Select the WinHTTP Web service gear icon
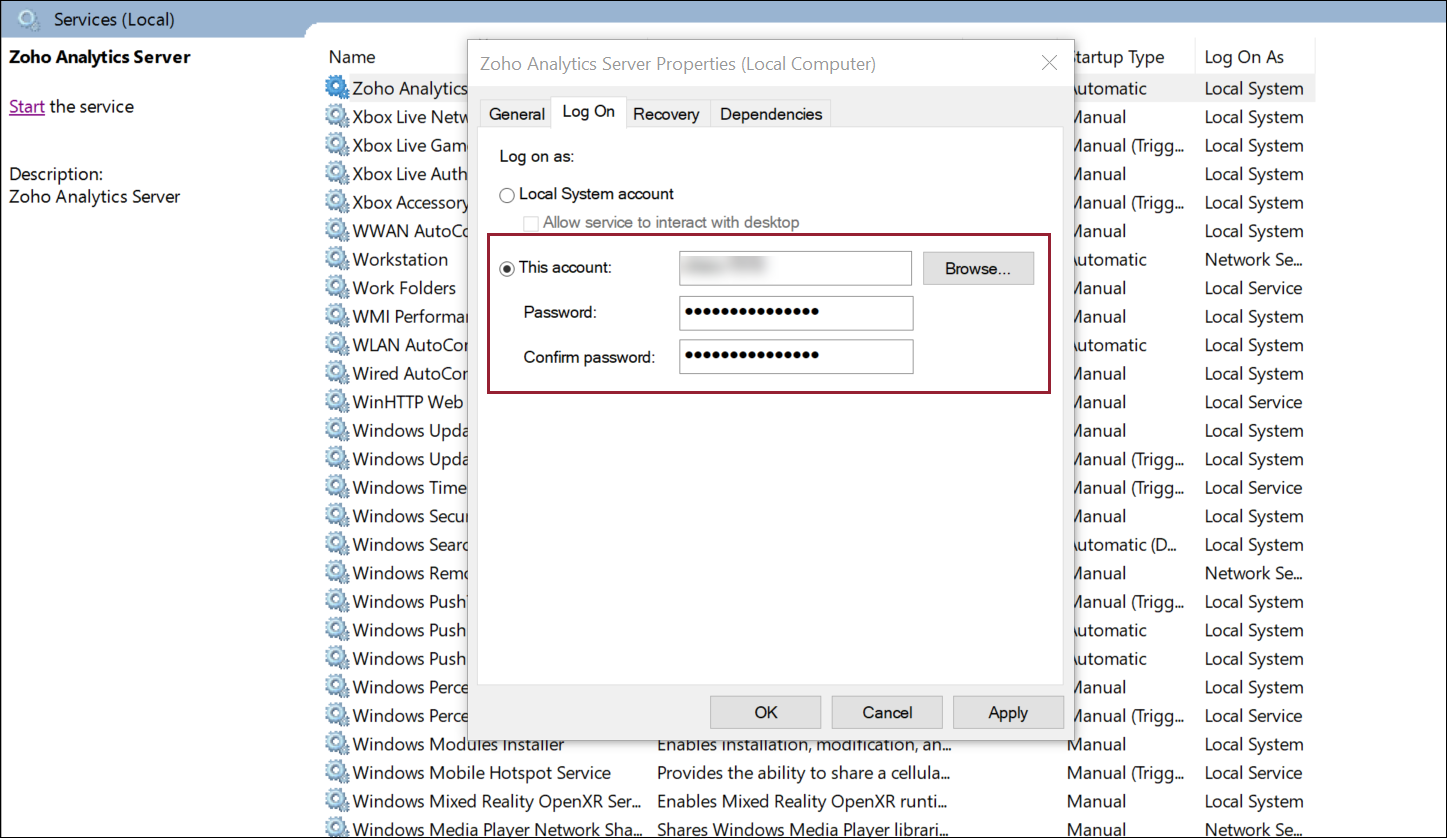This screenshot has height=838, width=1447. (337, 401)
